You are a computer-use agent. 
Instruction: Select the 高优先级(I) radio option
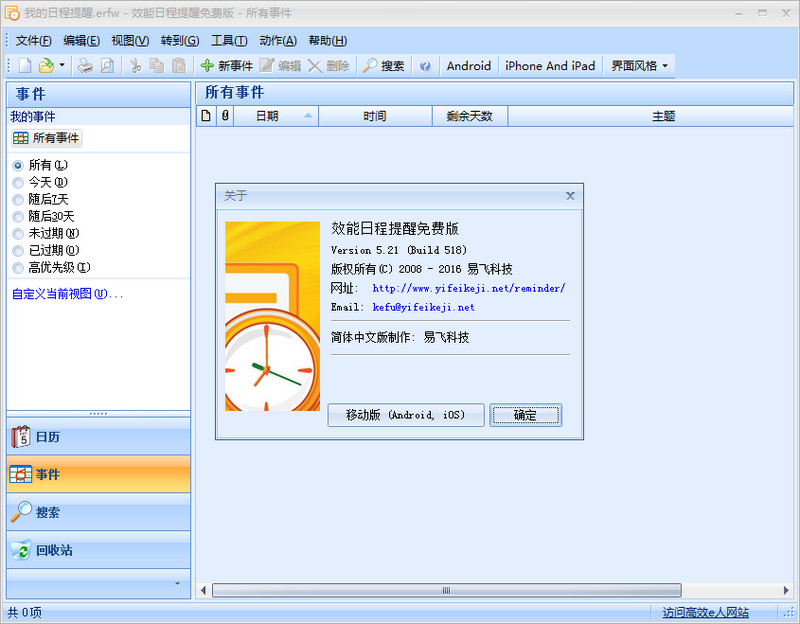pos(52,267)
